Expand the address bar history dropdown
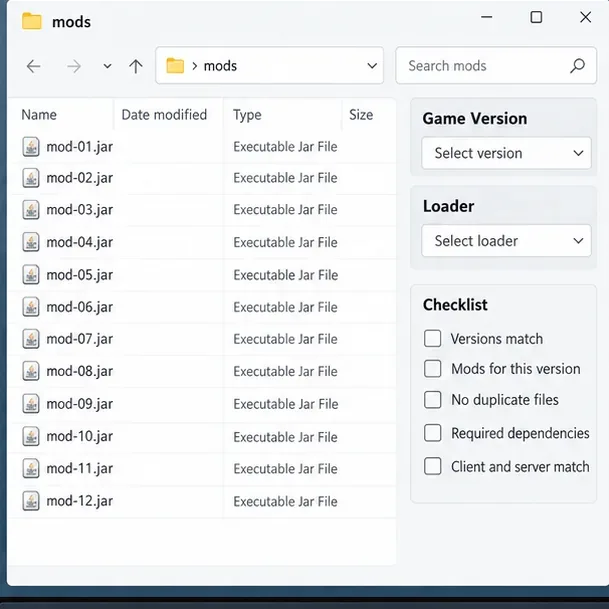 click(372, 66)
